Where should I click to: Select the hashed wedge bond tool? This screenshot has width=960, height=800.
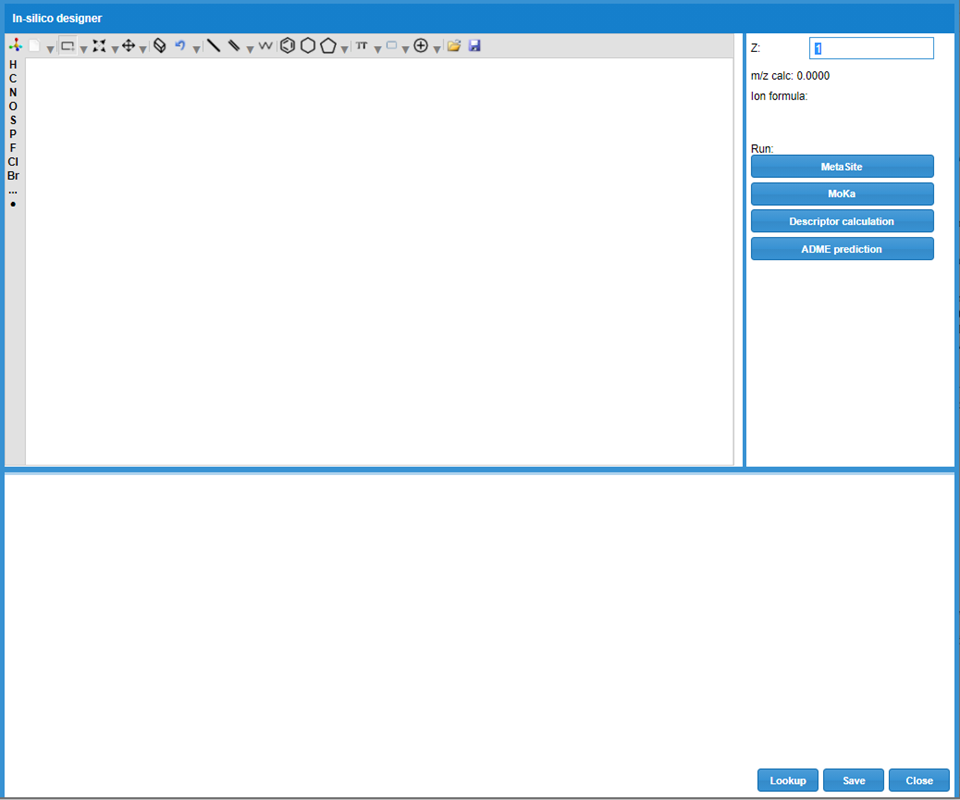click(x=232, y=45)
